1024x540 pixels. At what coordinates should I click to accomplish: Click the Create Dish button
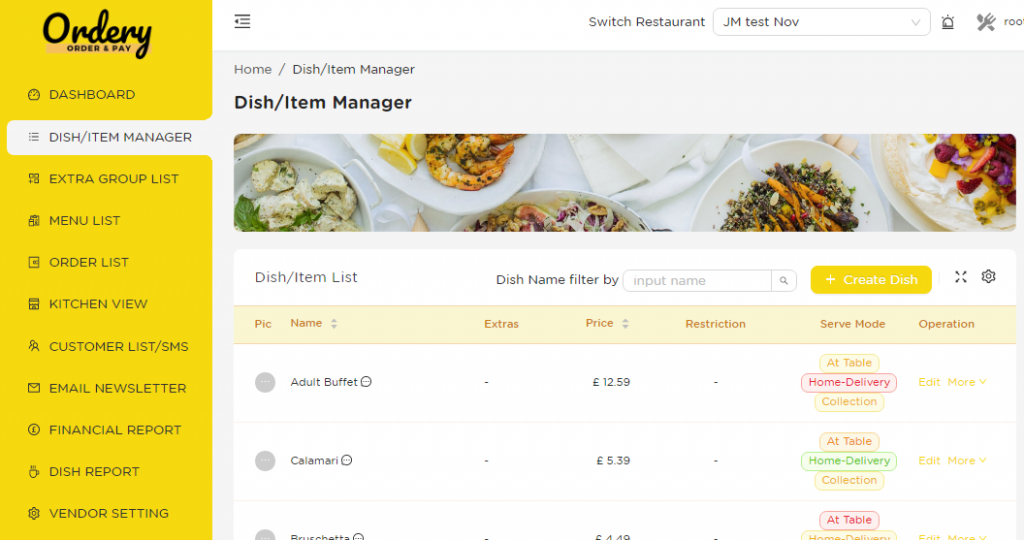tap(871, 279)
